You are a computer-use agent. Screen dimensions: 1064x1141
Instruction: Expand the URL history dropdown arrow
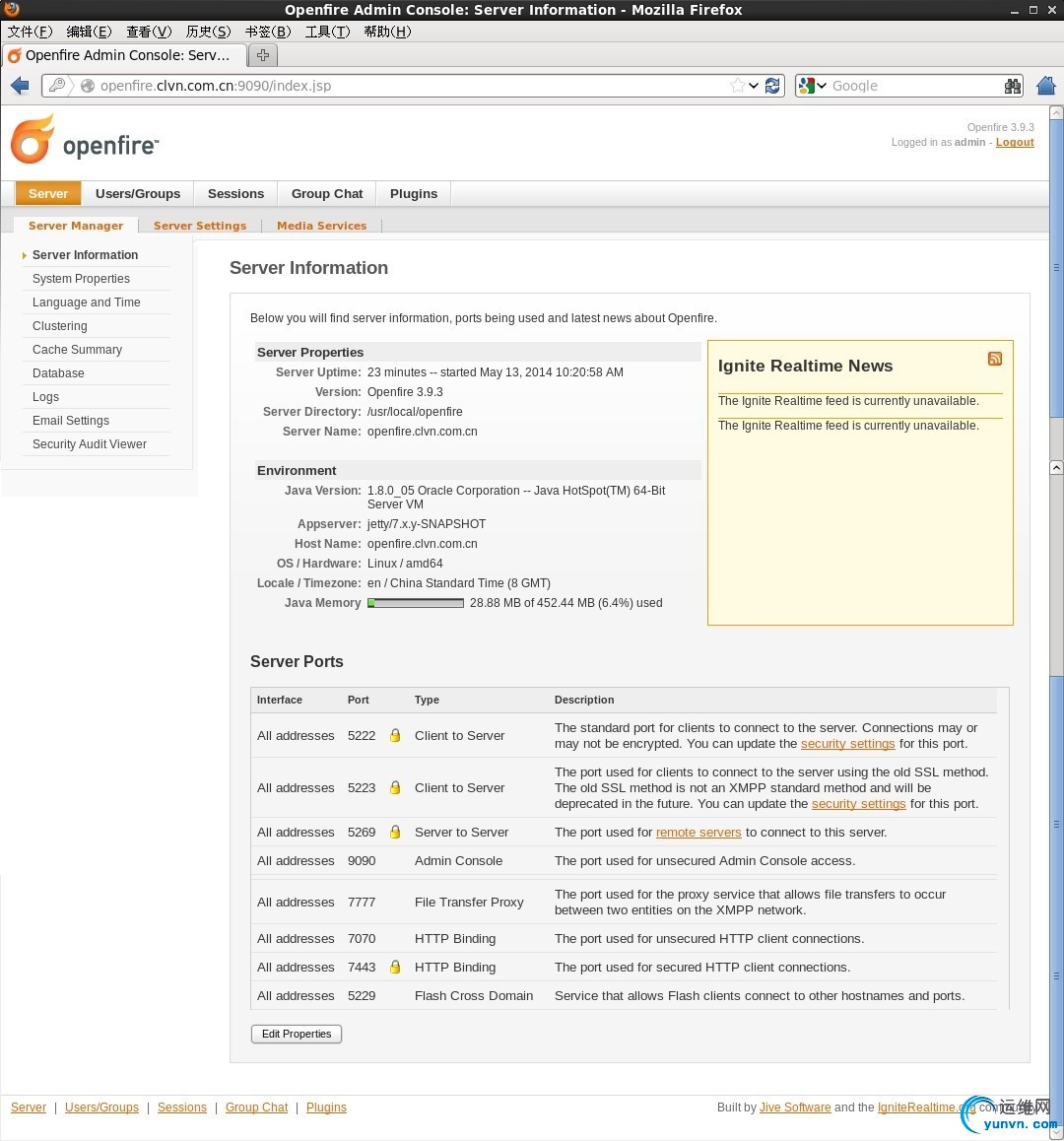pos(754,86)
